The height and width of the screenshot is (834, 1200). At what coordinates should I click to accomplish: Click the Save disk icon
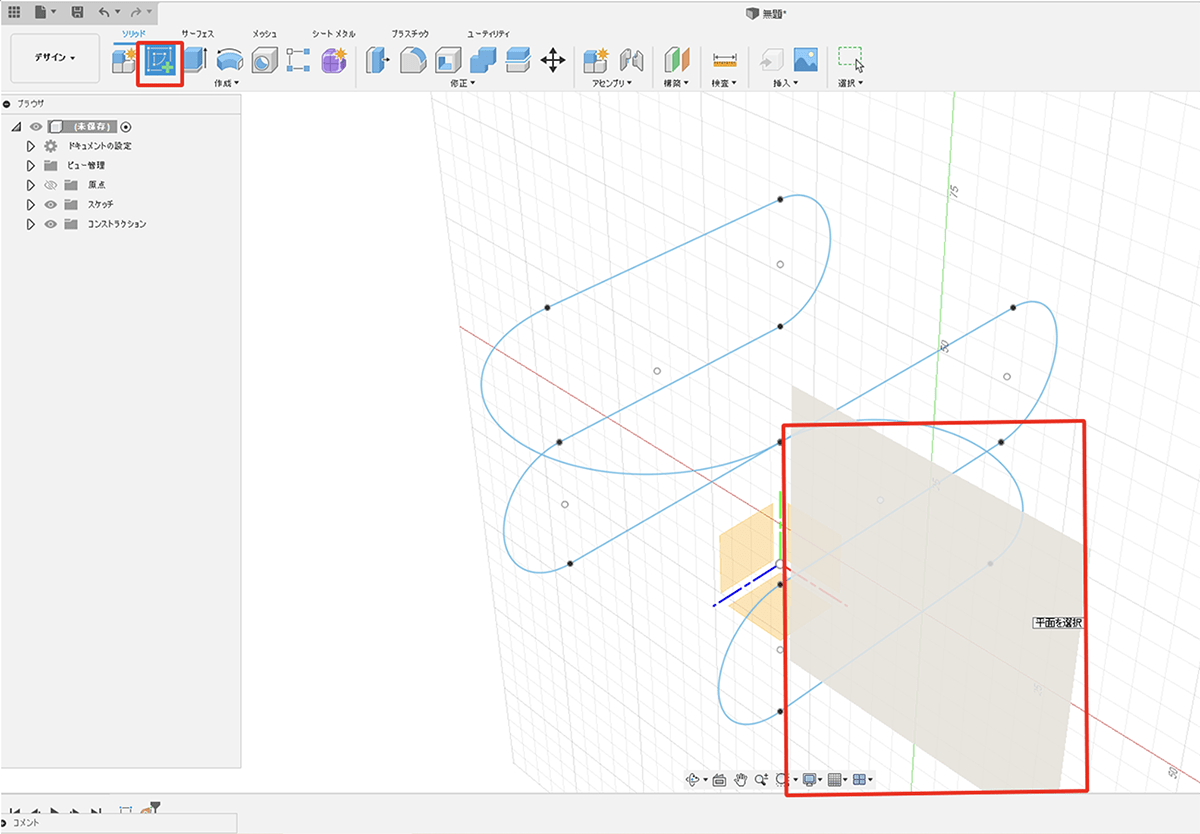pos(77,12)
